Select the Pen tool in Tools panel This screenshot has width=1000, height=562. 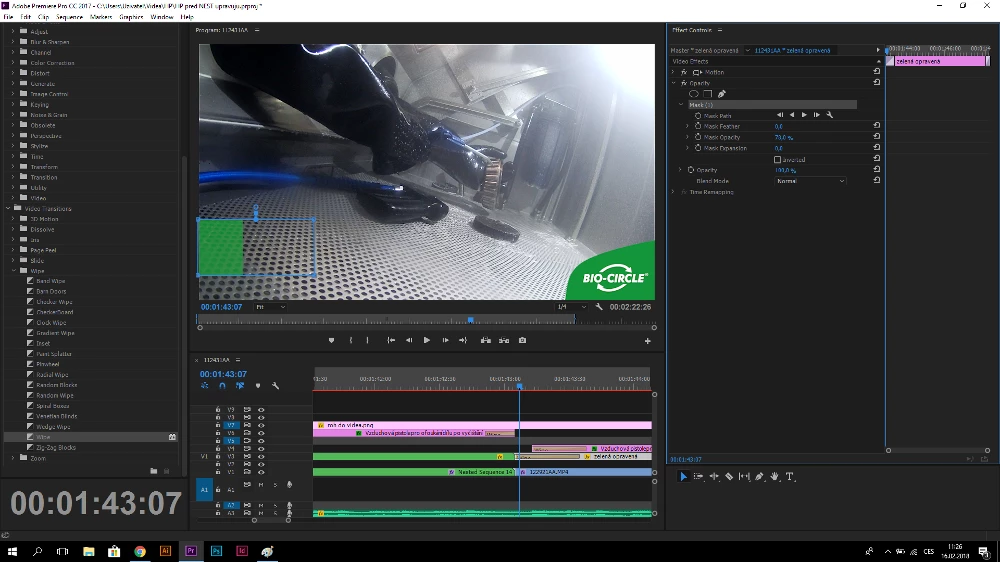click(x=760, y=477)
